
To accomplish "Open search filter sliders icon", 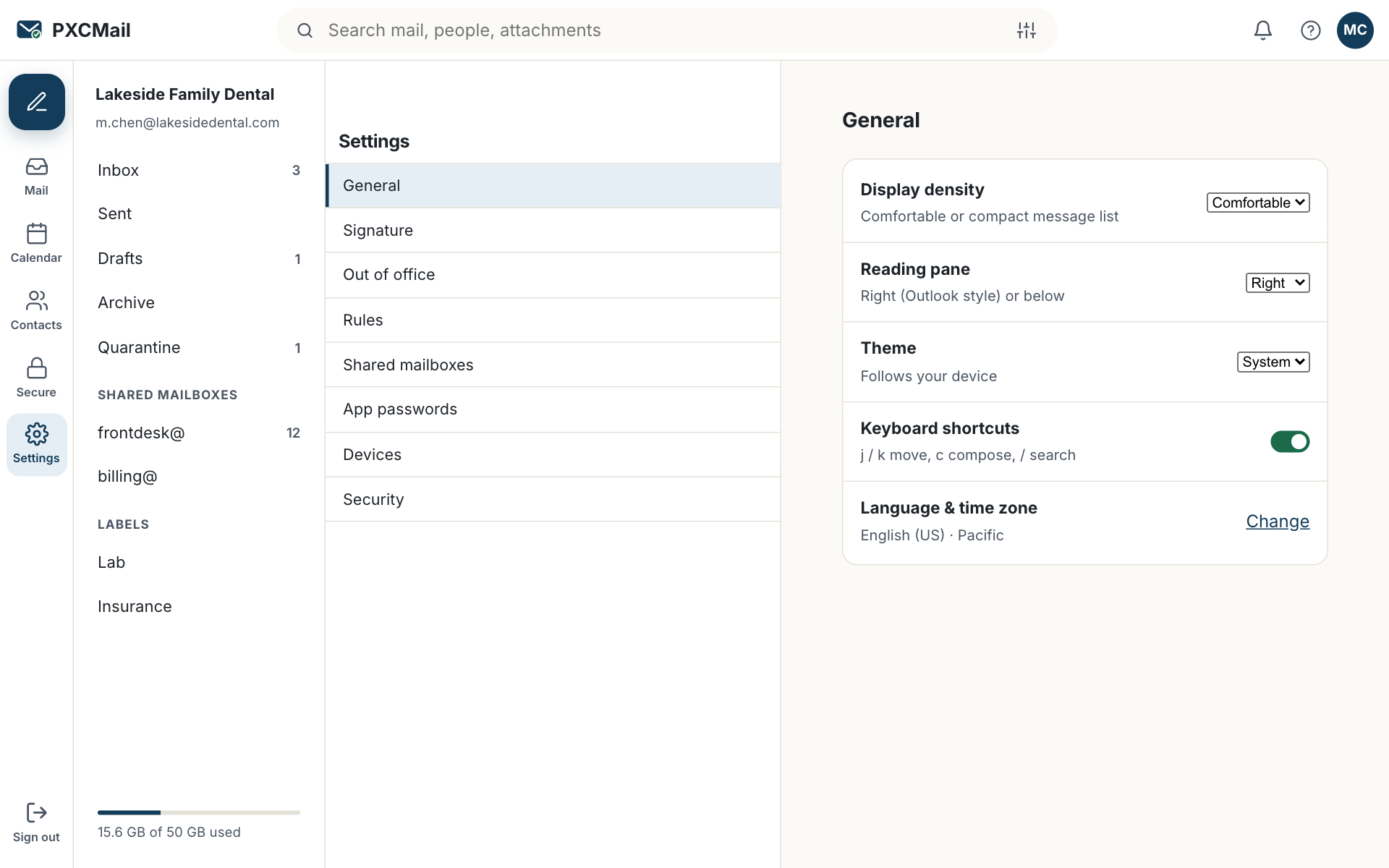I will pyautogui.click(x=1027, y=30).
